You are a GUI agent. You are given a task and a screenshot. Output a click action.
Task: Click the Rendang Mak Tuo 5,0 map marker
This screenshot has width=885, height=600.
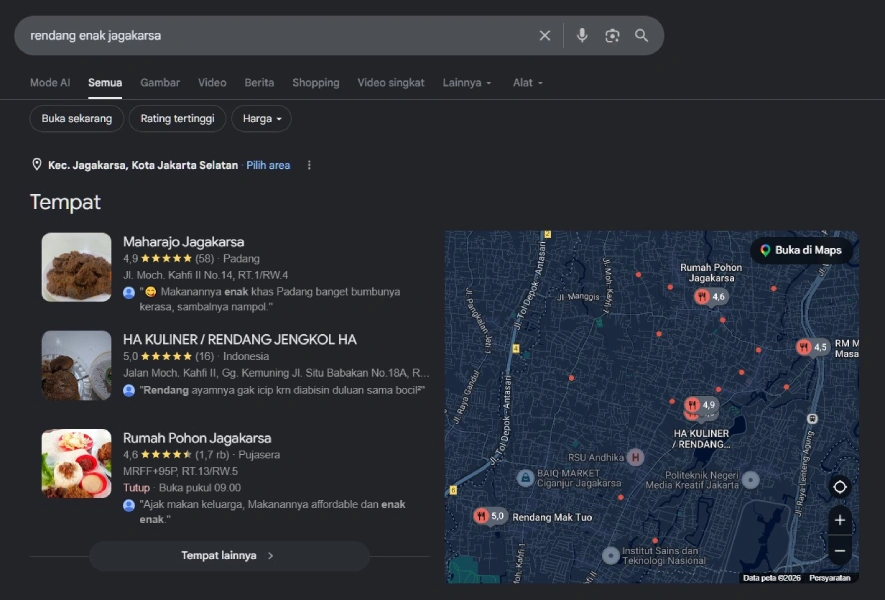[489, 516]
